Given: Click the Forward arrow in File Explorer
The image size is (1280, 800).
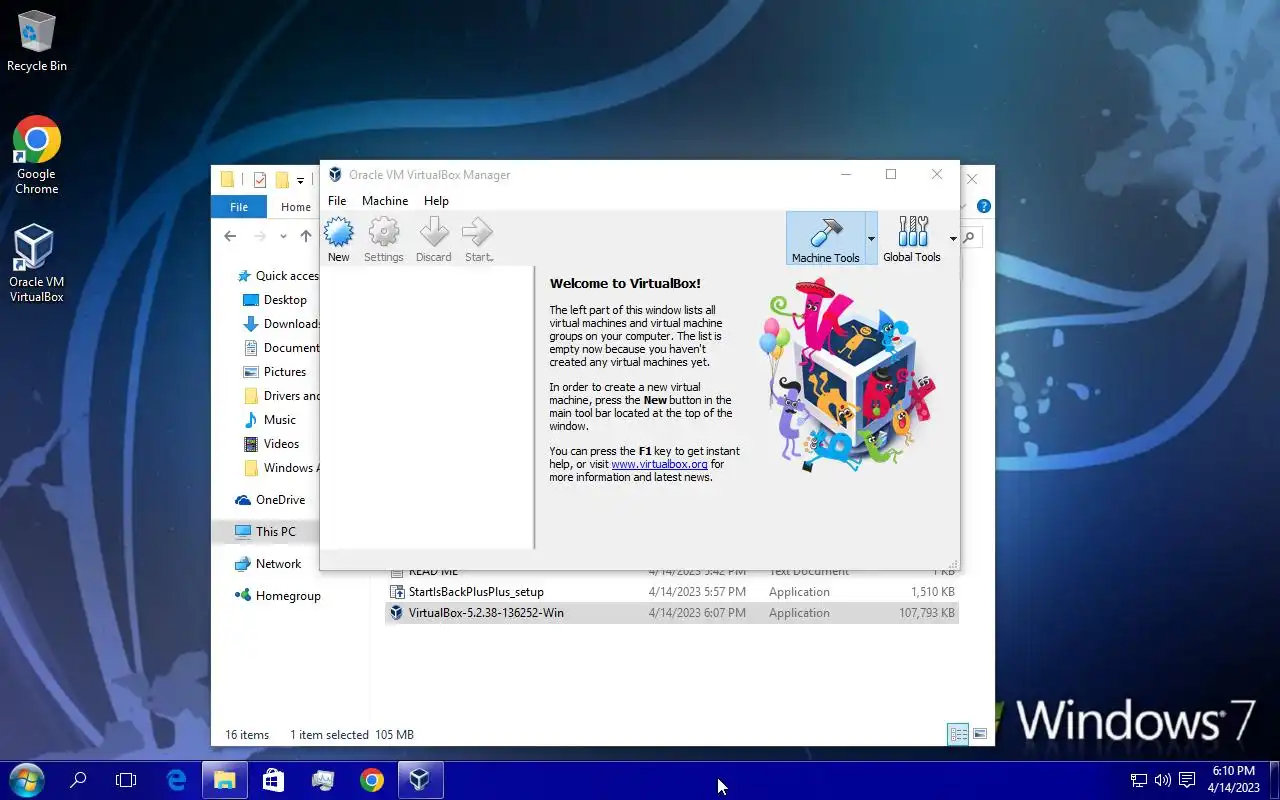Looking at the screenshot, I should (x=260, y=236).
